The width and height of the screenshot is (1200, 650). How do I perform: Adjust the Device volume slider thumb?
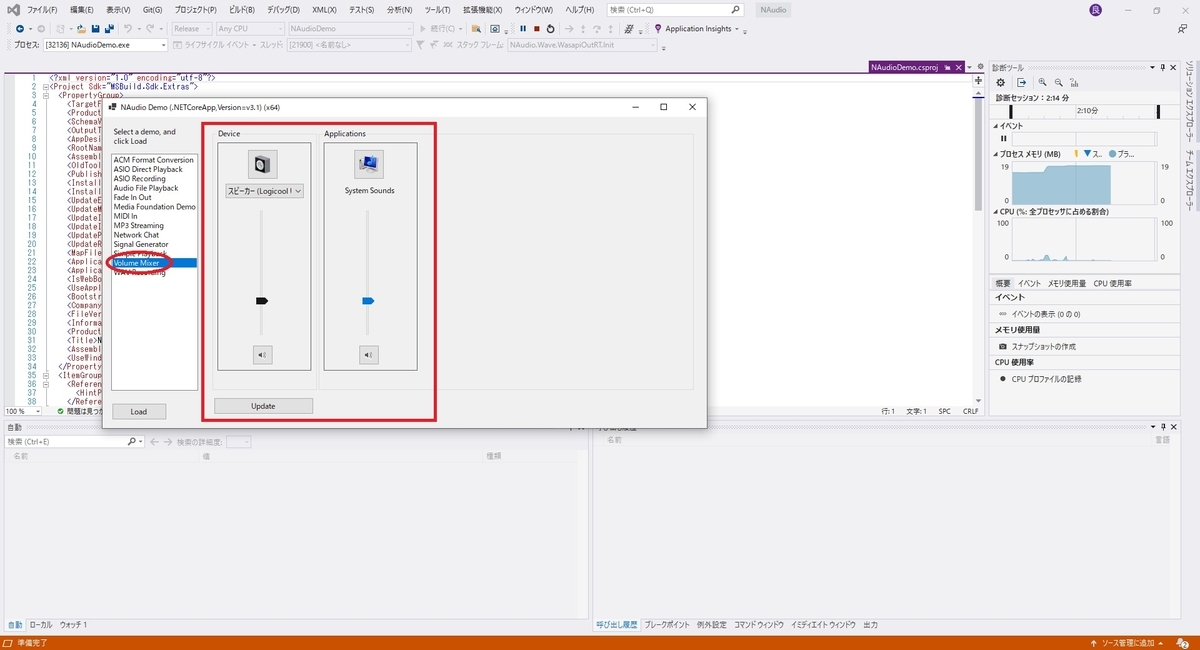(262, 300)
